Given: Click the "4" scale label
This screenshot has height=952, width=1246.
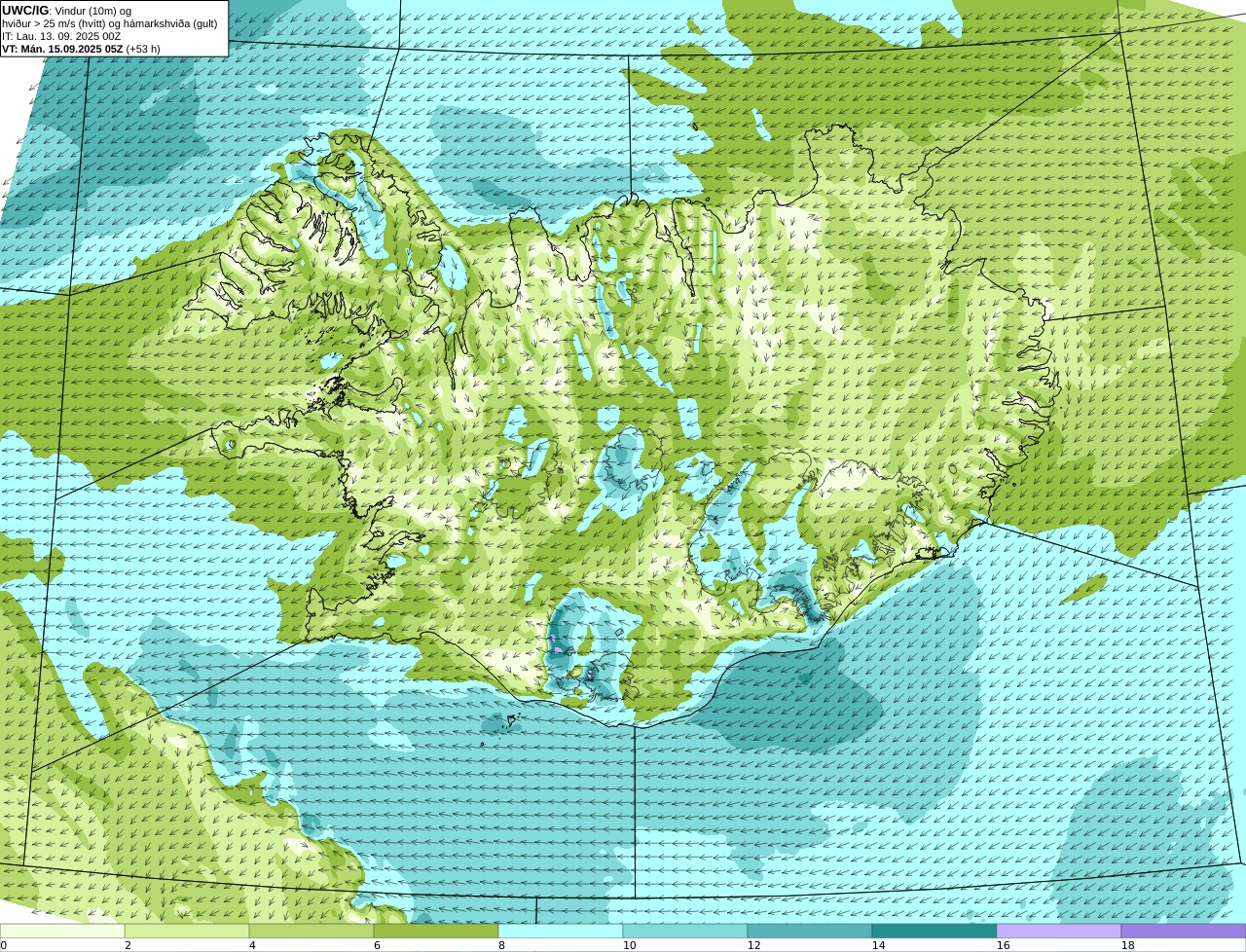Looking at the screenshot, I should 252,945.
